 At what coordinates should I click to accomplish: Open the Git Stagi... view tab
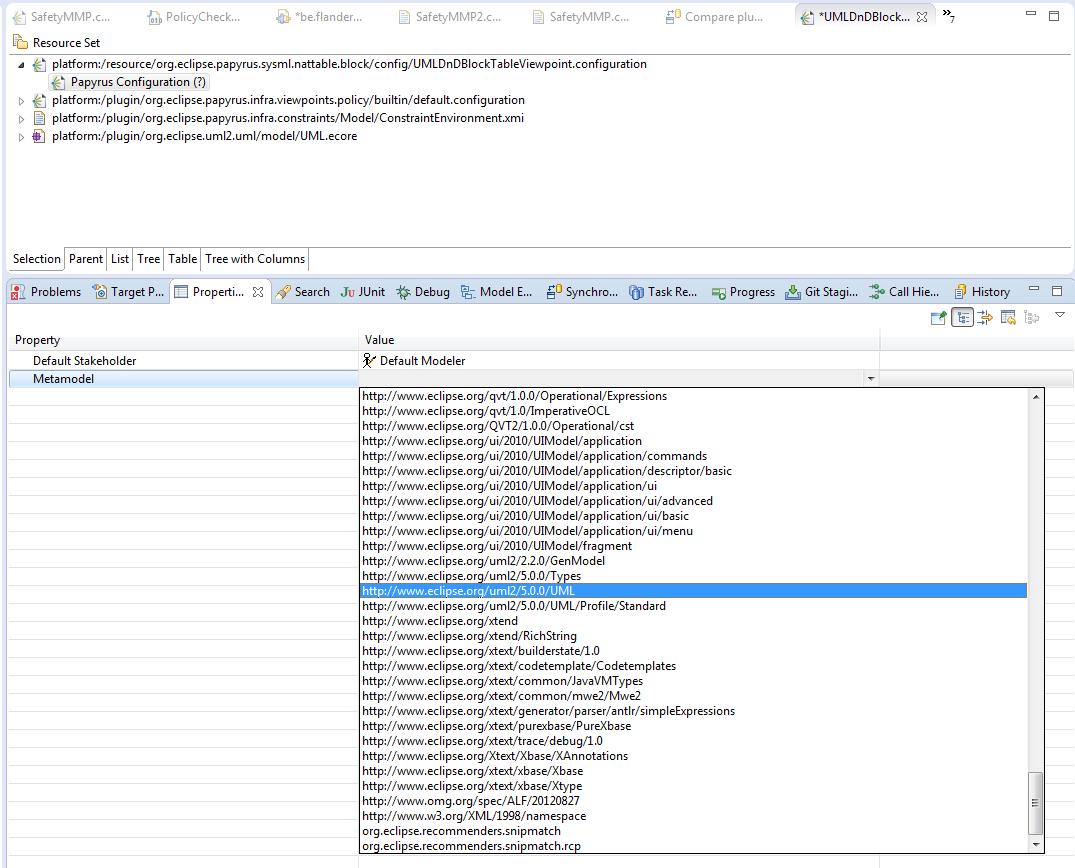[822, 292]
